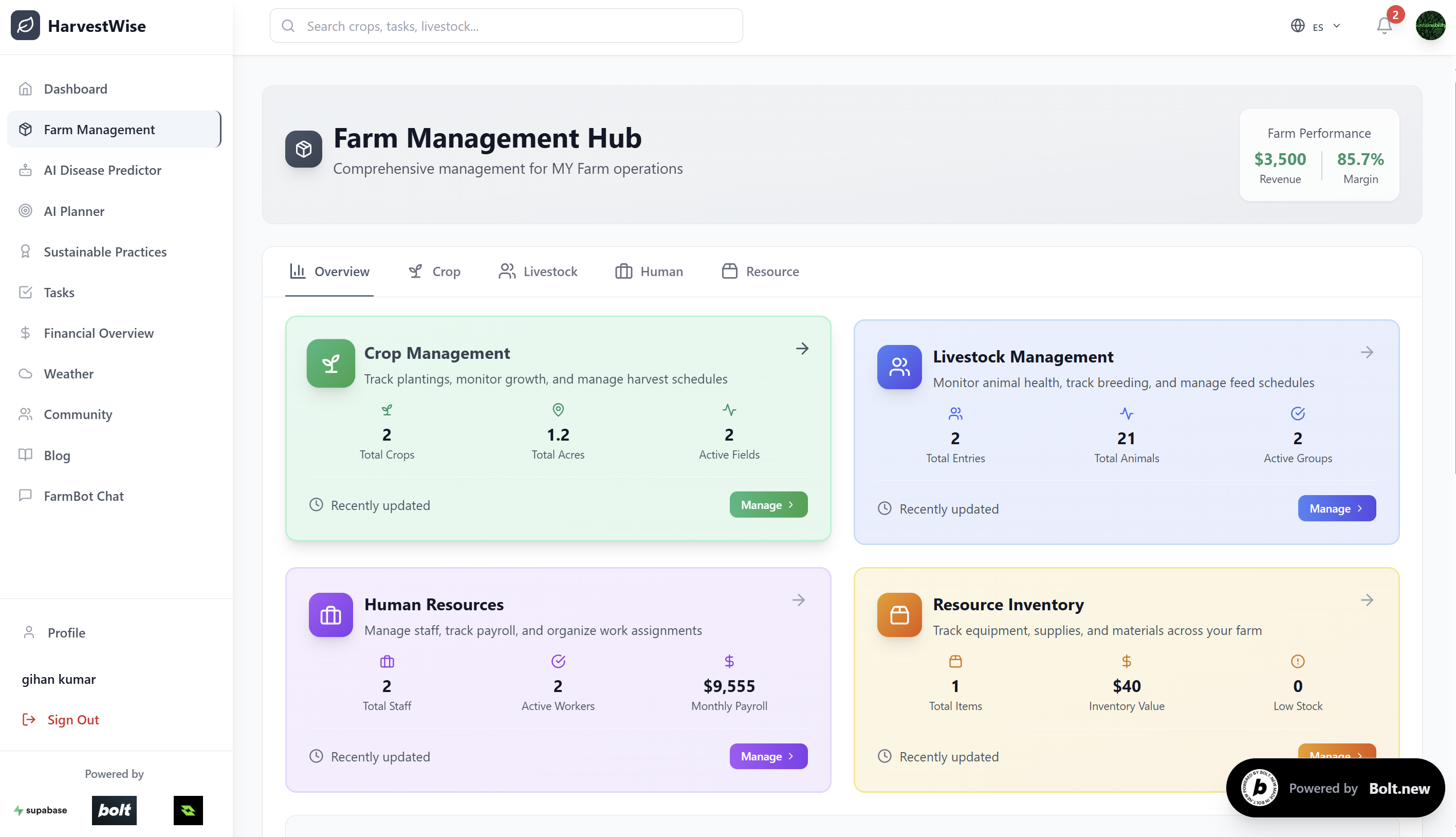1456x837 pixels.
Task: Open the FarmBot Chat icon
Action: [25, 496]
